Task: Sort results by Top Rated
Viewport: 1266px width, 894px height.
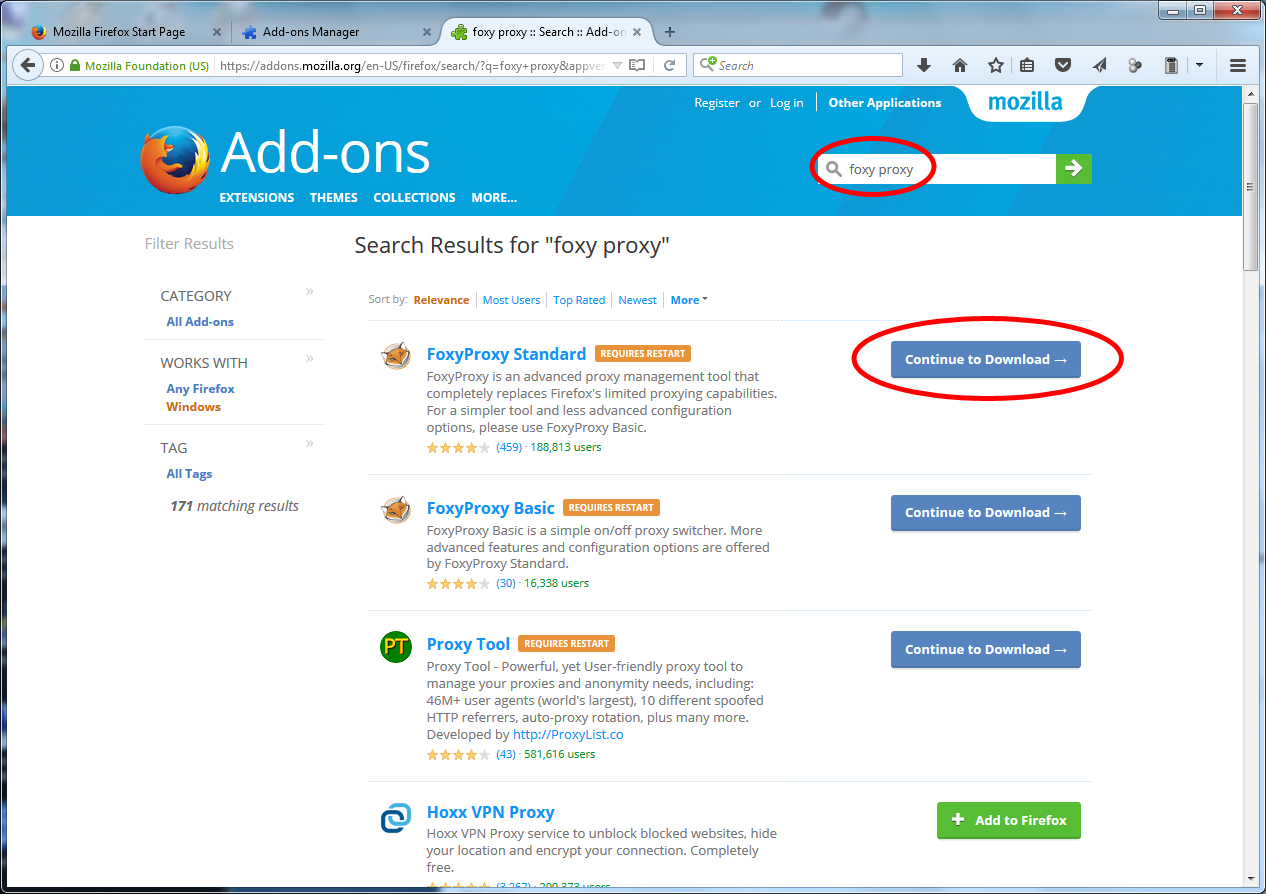Action: [579, 300]
